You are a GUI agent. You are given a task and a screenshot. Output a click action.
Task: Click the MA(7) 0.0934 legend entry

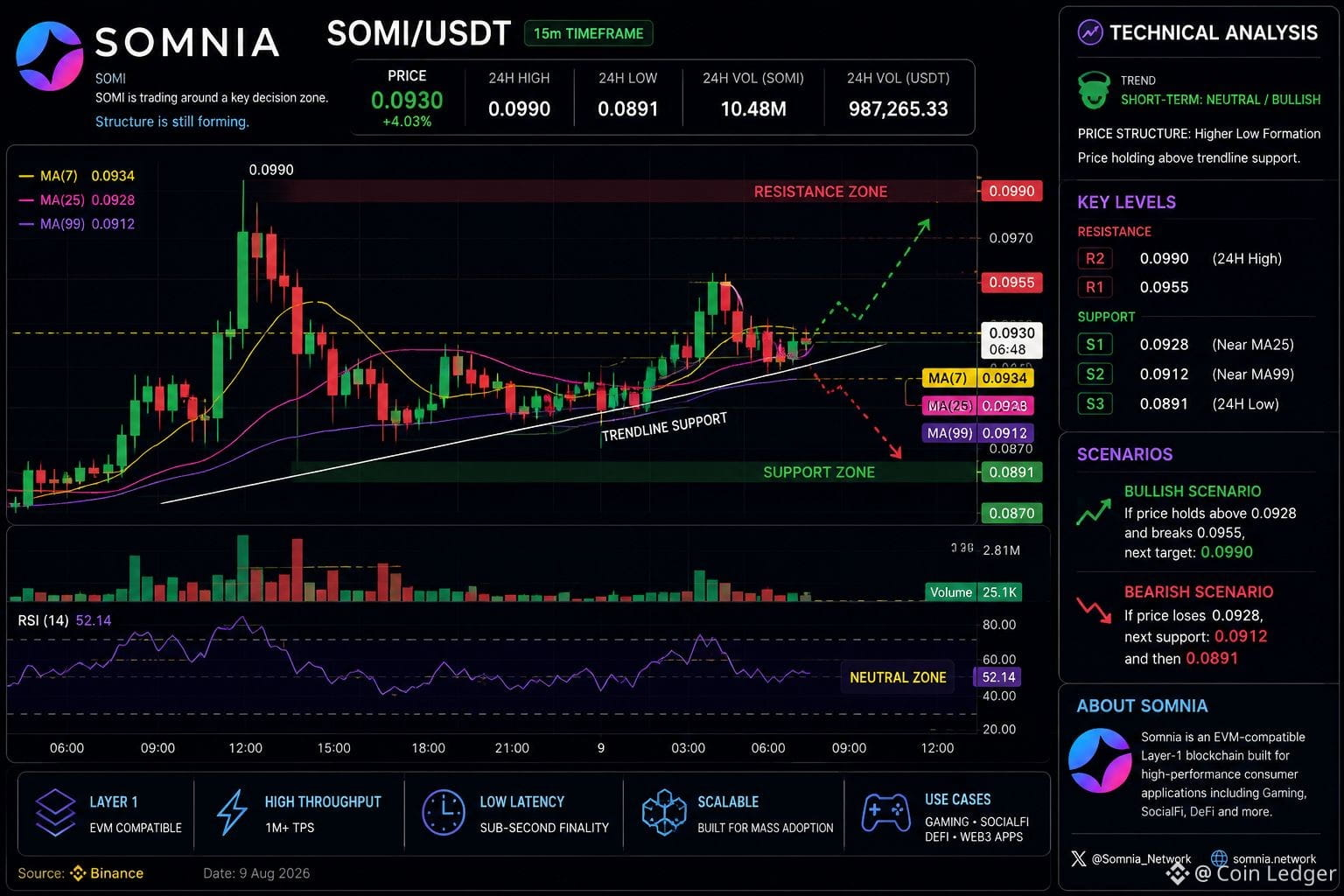[x=77, y=176]
